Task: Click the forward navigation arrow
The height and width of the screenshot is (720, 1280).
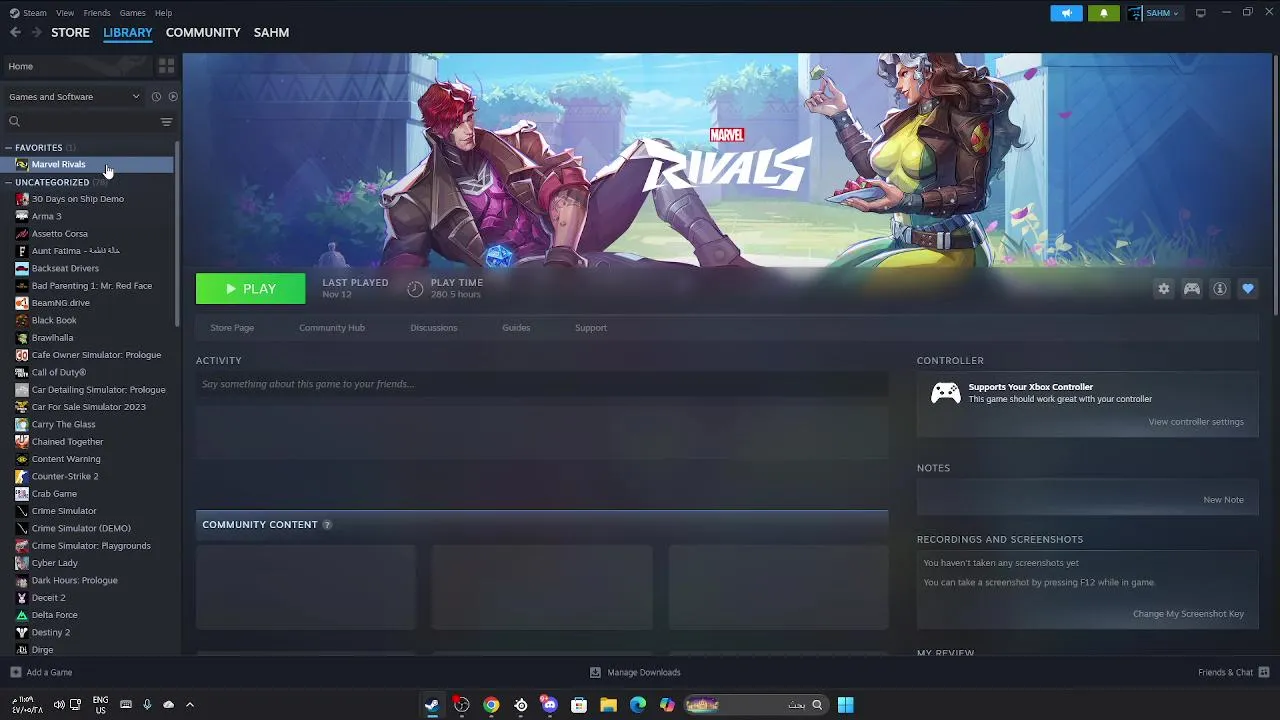Action: 36,32
